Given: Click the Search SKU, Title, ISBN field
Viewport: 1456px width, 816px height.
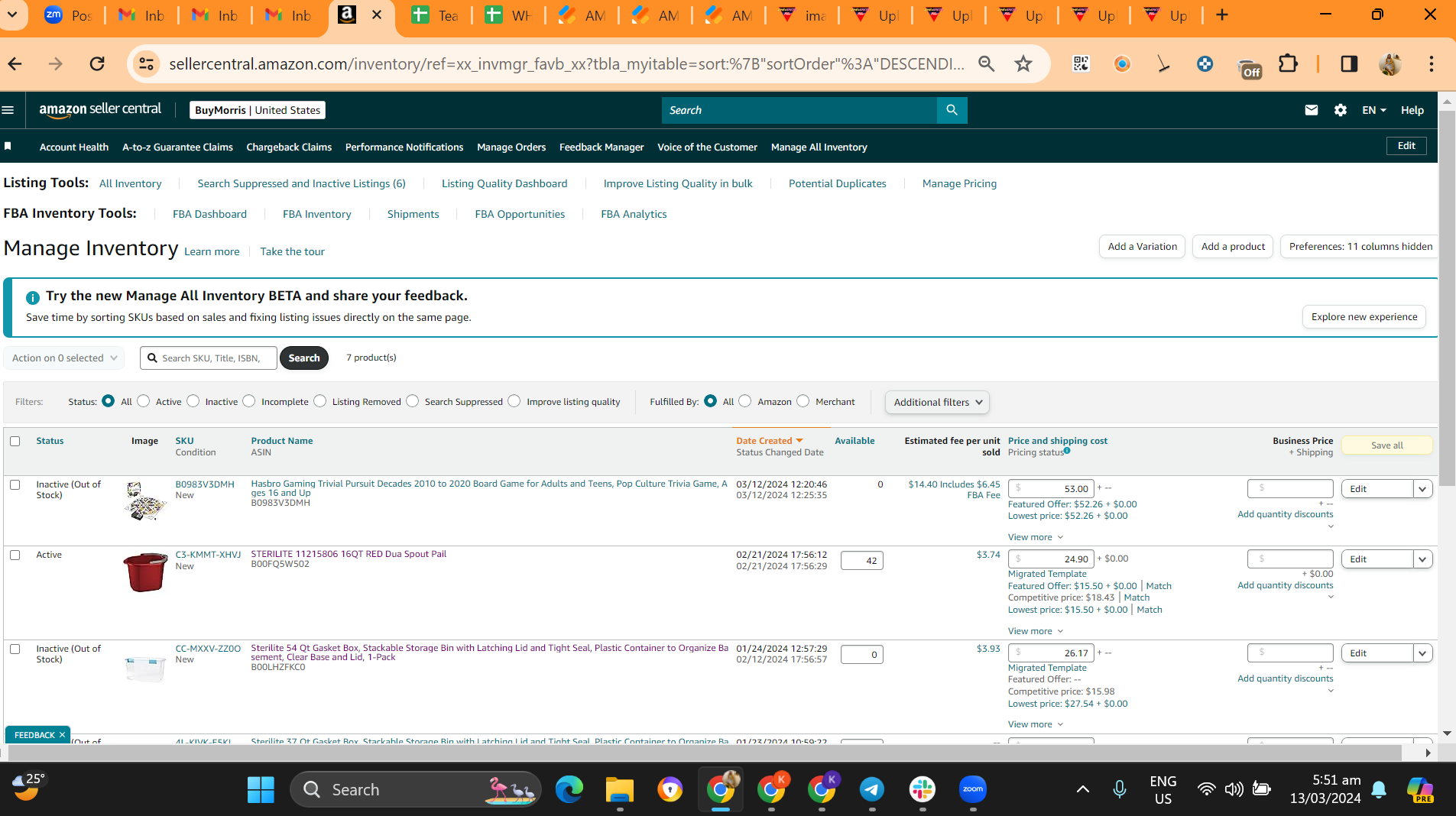Looking at the screenshot, I should tap(209, 358).
